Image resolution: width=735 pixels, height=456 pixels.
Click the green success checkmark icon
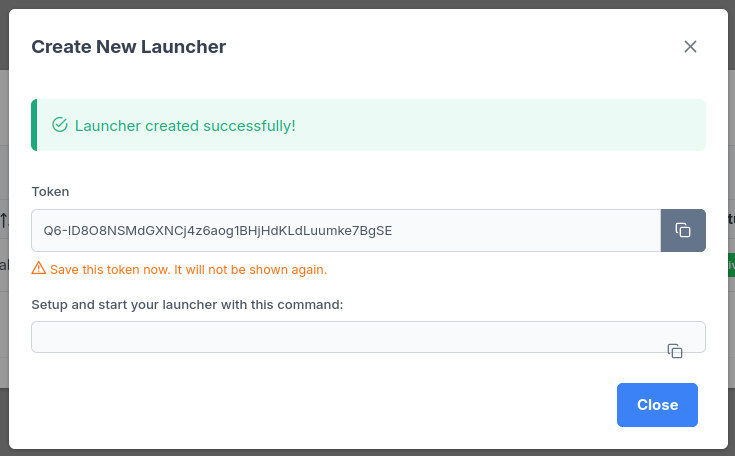(x=60, y=125)
